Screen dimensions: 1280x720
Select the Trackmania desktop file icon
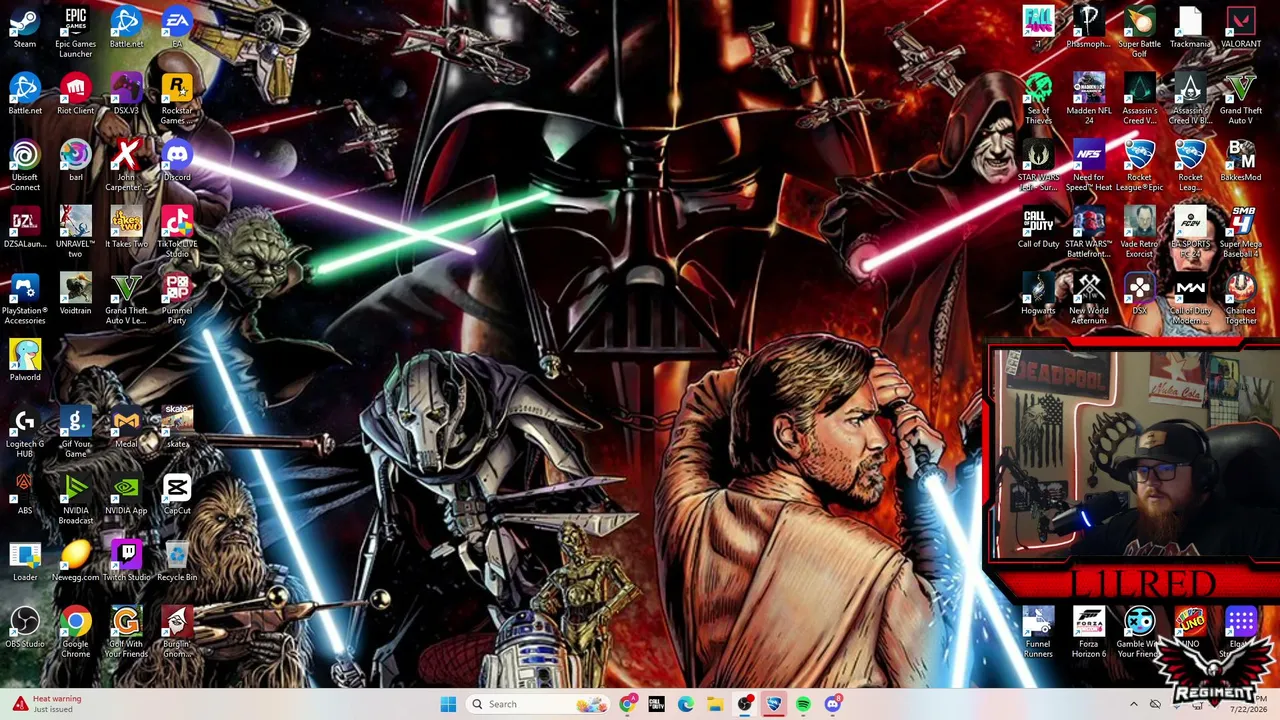[x=1190, y=28]
